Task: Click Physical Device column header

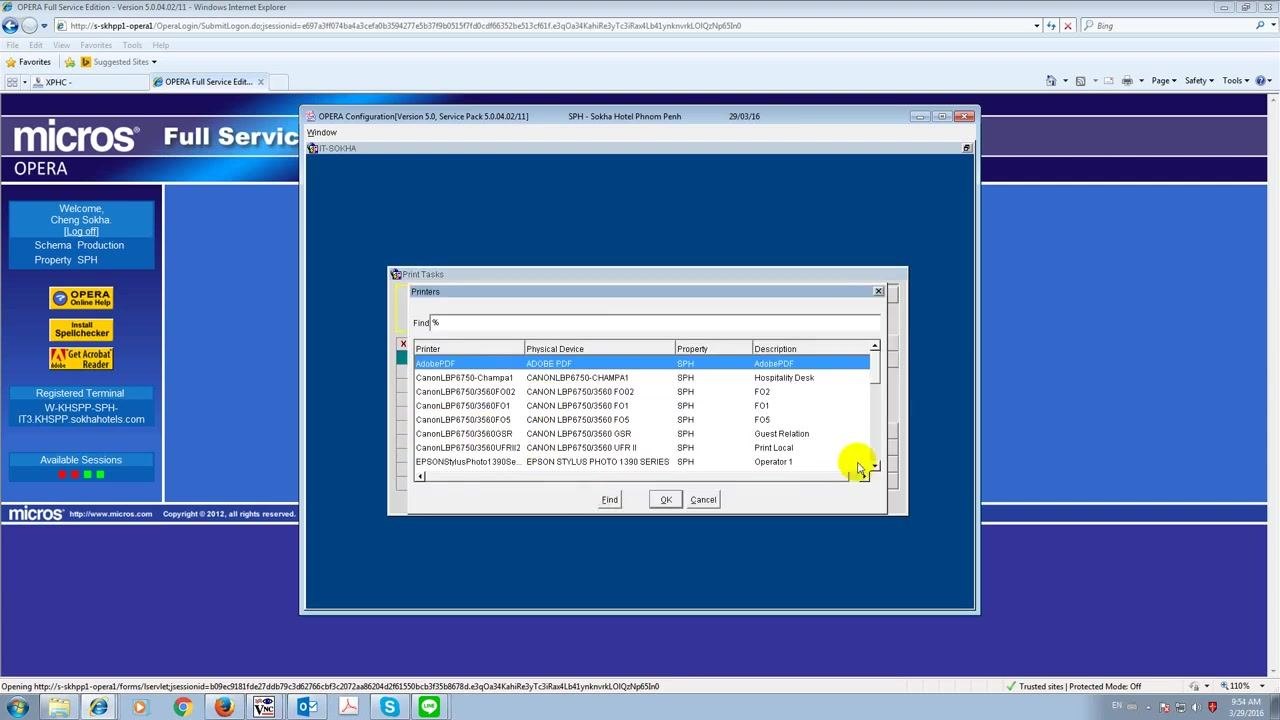Action: click(599, 349)
